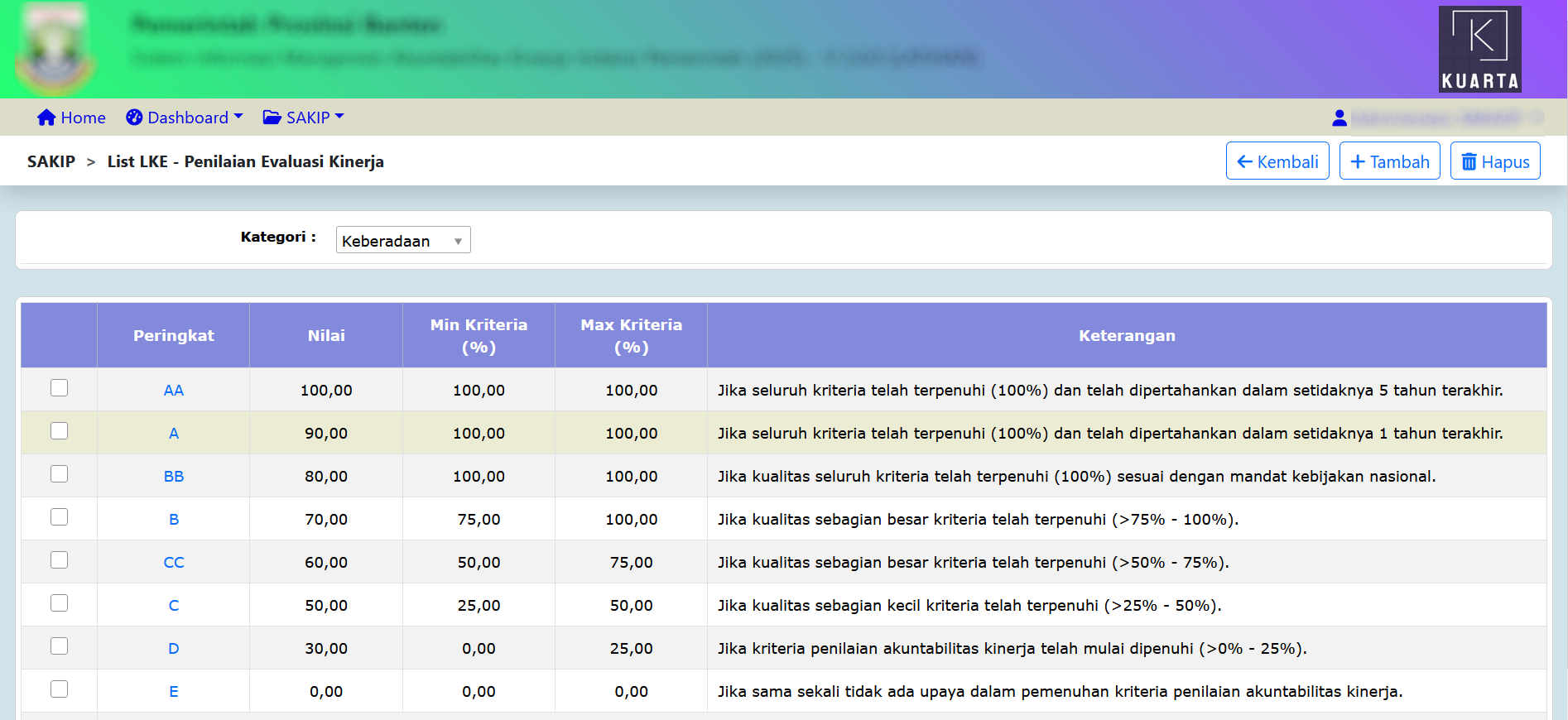The width and height of the screenshot is (1568, 720).
Task: Click the Peringkat column header
Action: [174, 335]
